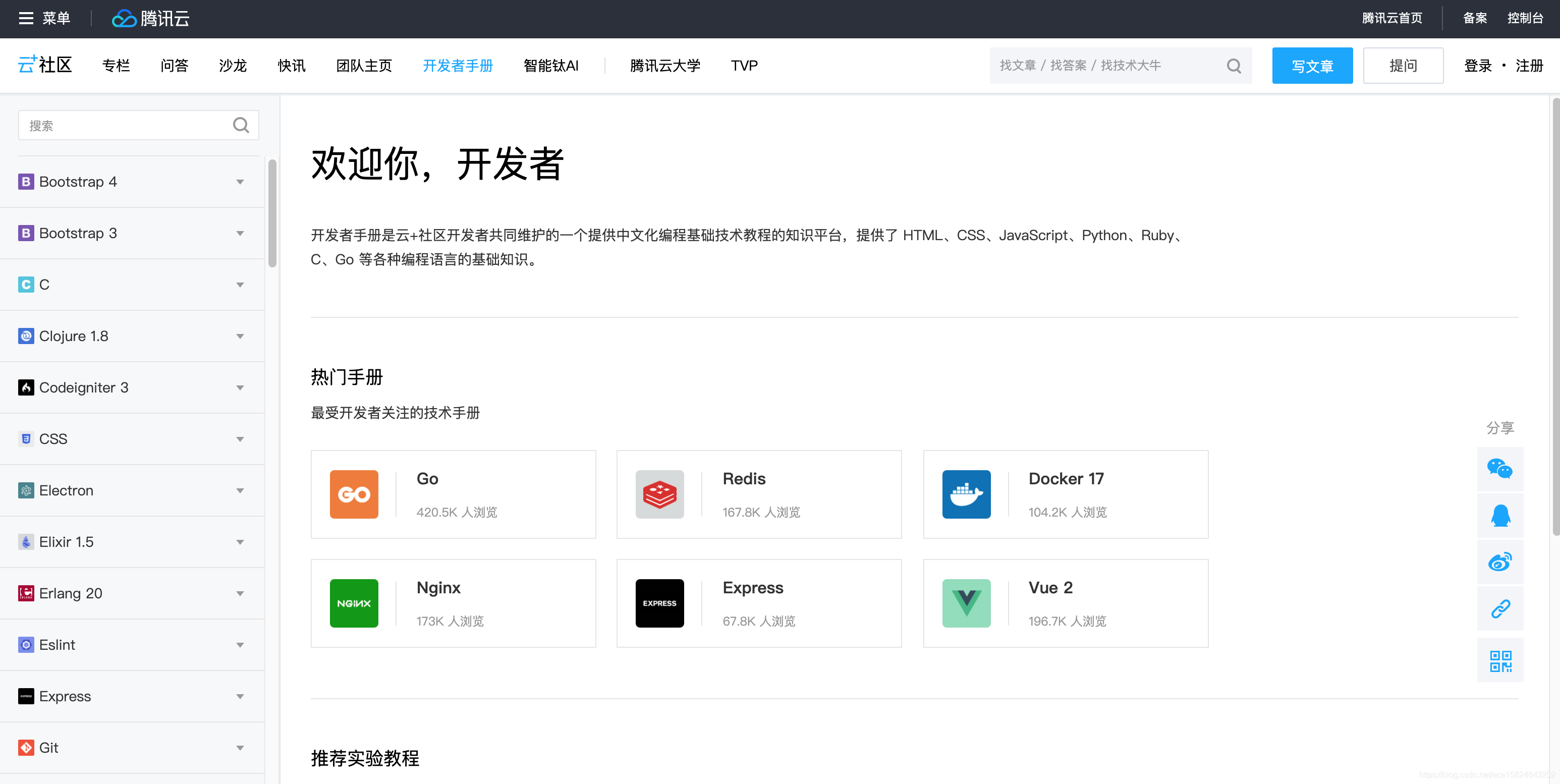Viewport: 1560px width, 784px height.
Task: Open the 专栏 tab
Action: [116, 66]
